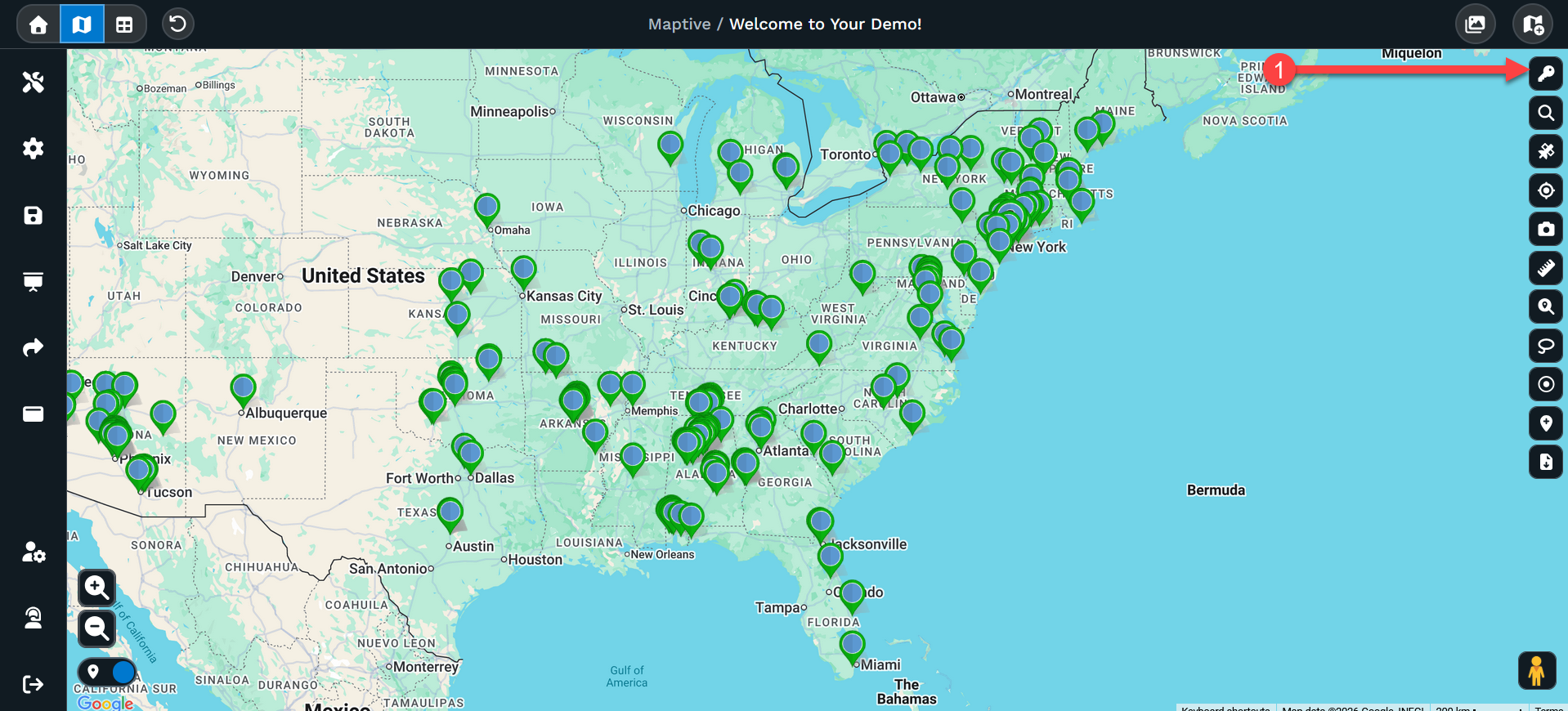Click the marker near Orlando
This screenshot has height=711, width=1568.
[852, 596]
